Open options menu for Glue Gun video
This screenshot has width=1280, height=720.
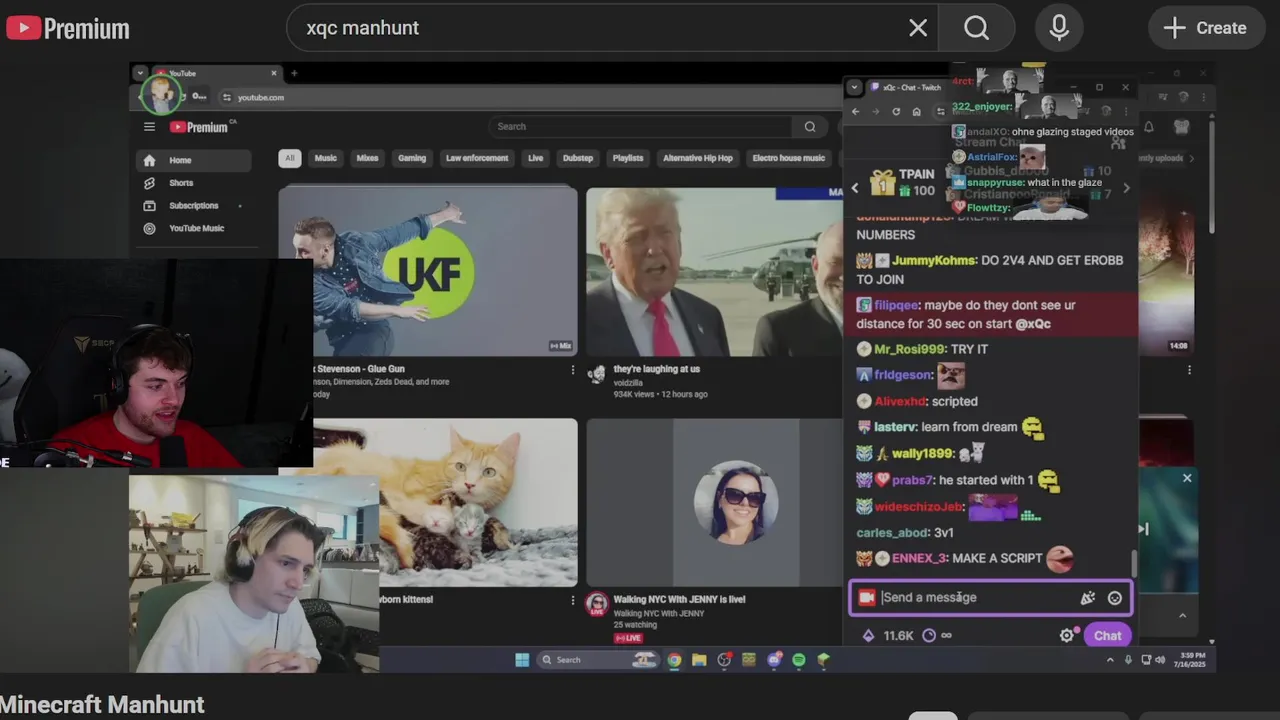[x=572, y=370]
